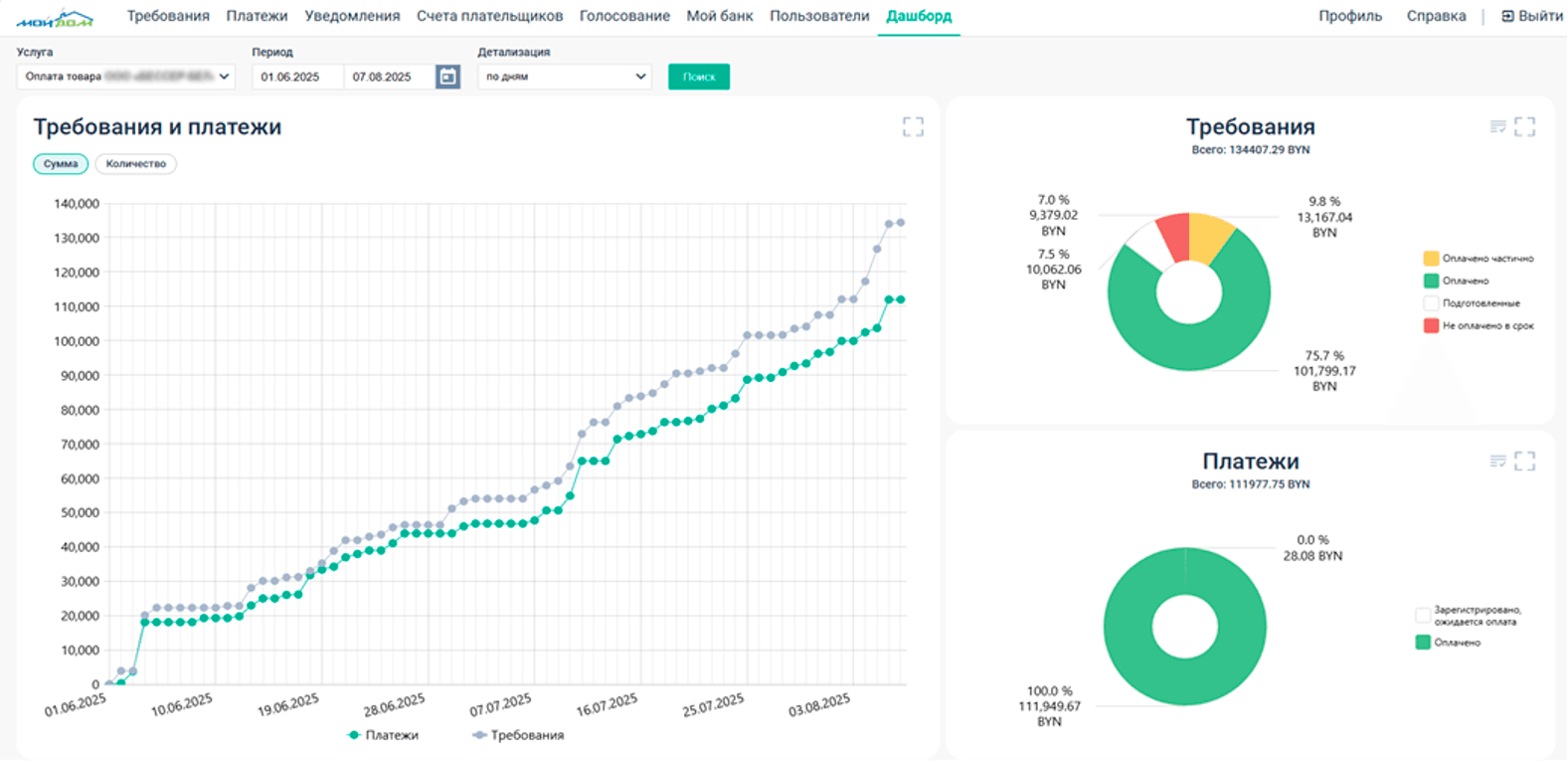Viewport: 1568px width, 762px height.
Task: Select the Сумма toggle pill
Action: (61, 164)
